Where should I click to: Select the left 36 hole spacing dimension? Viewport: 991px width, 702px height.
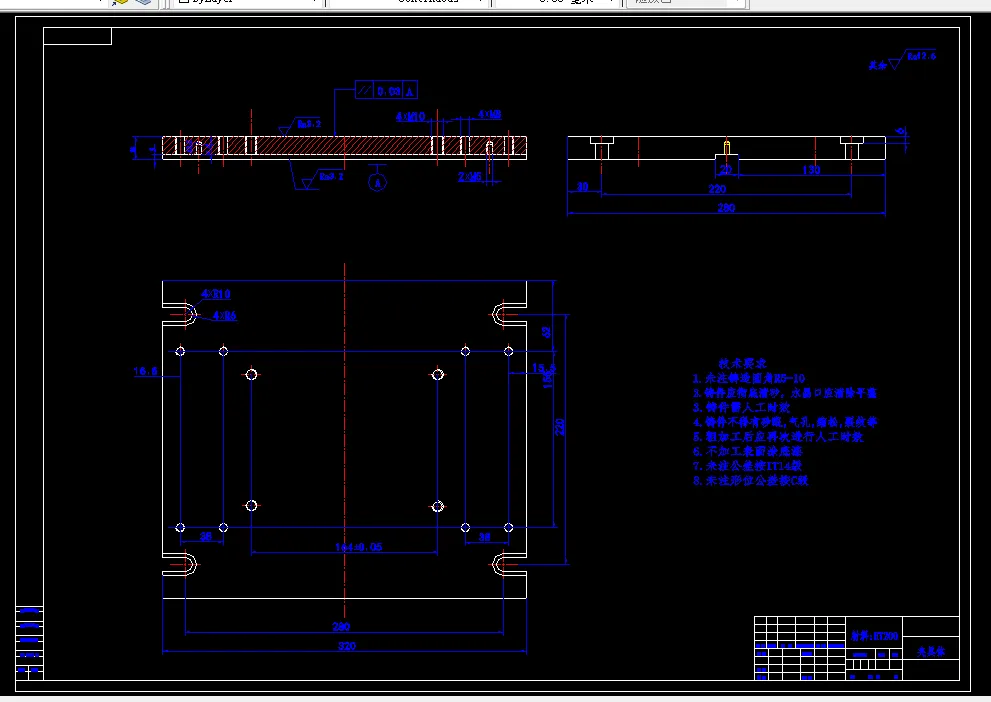click(205, 536)
